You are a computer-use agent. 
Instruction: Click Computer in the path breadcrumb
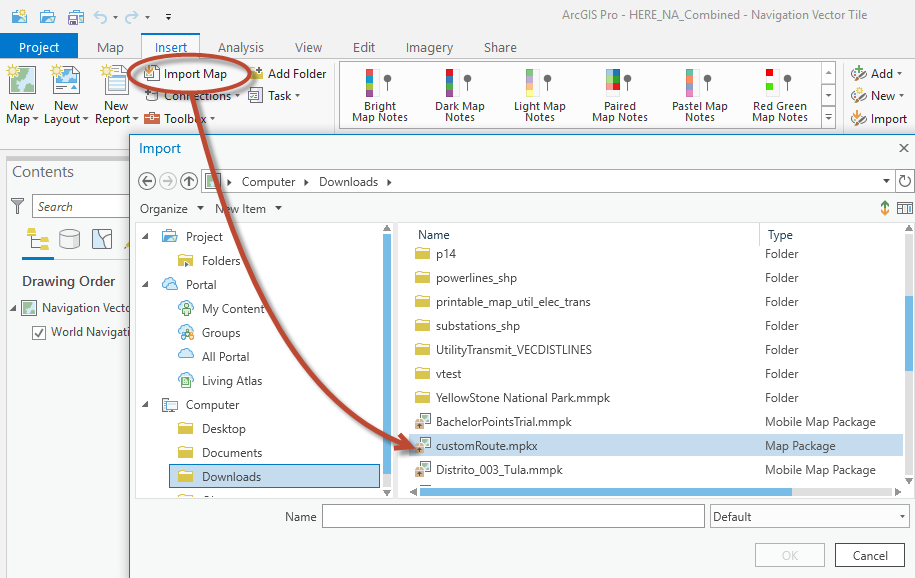(x=268, y=182)
